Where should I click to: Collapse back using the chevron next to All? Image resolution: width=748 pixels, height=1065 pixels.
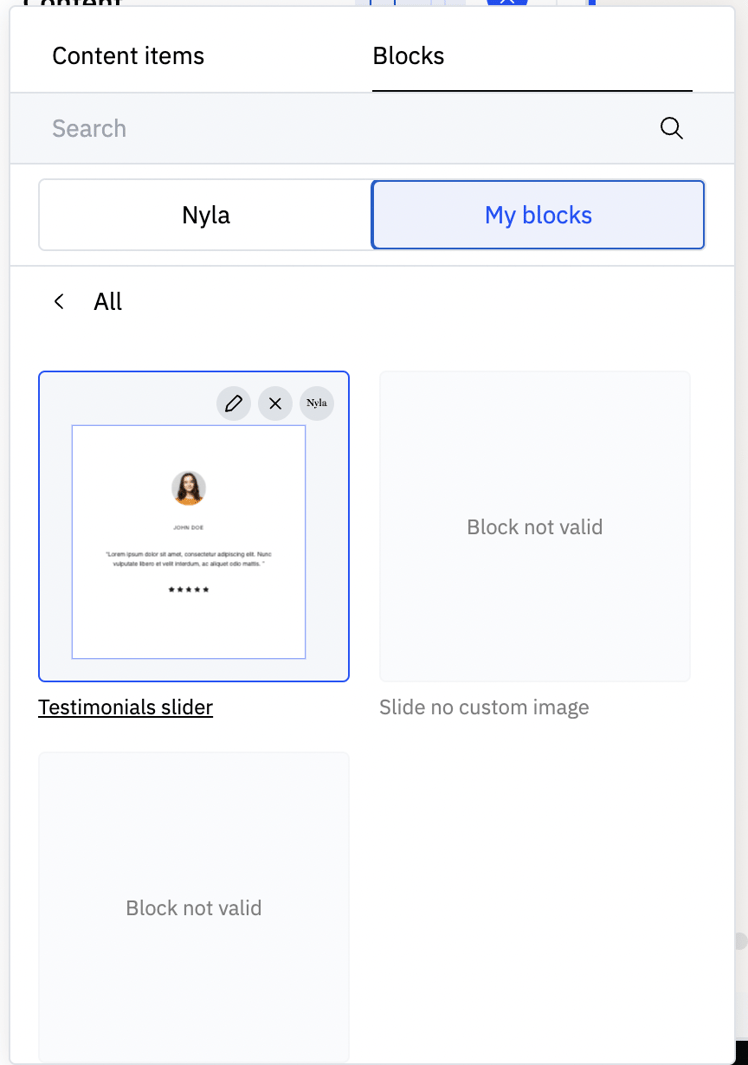58,301
